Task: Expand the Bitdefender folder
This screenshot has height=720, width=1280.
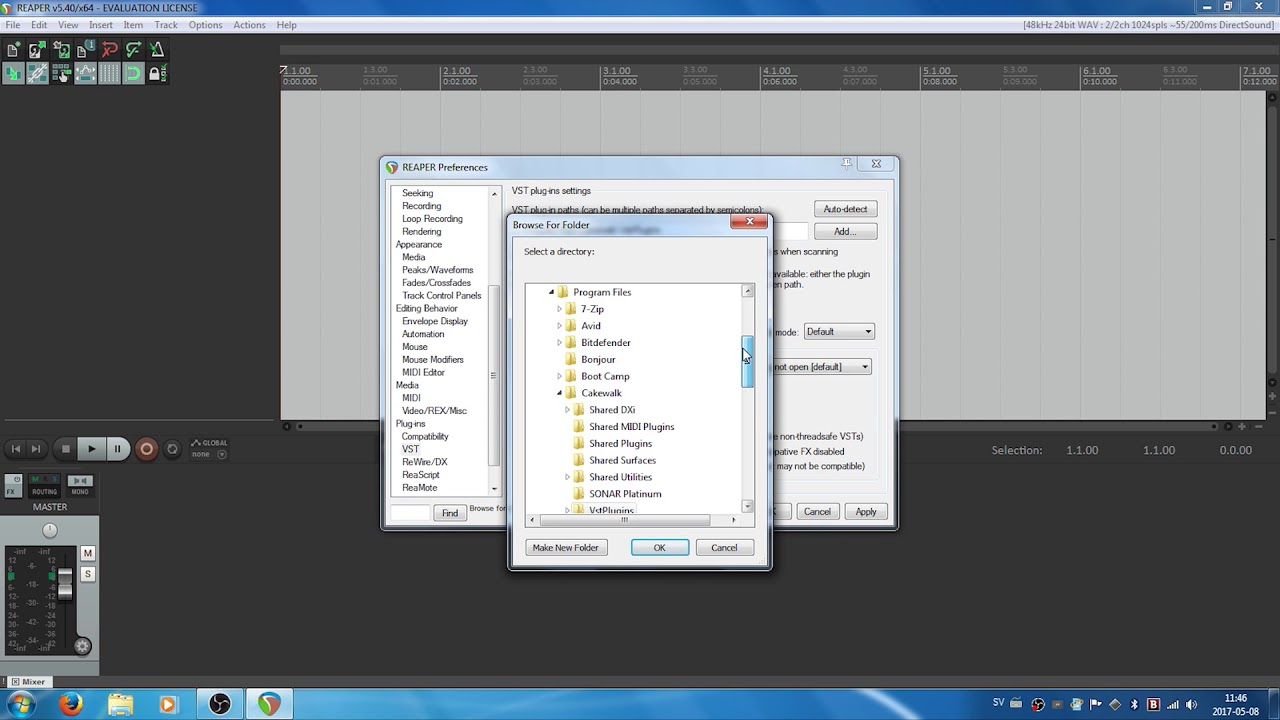Action: pyautogui.click(x=559, y=343)
